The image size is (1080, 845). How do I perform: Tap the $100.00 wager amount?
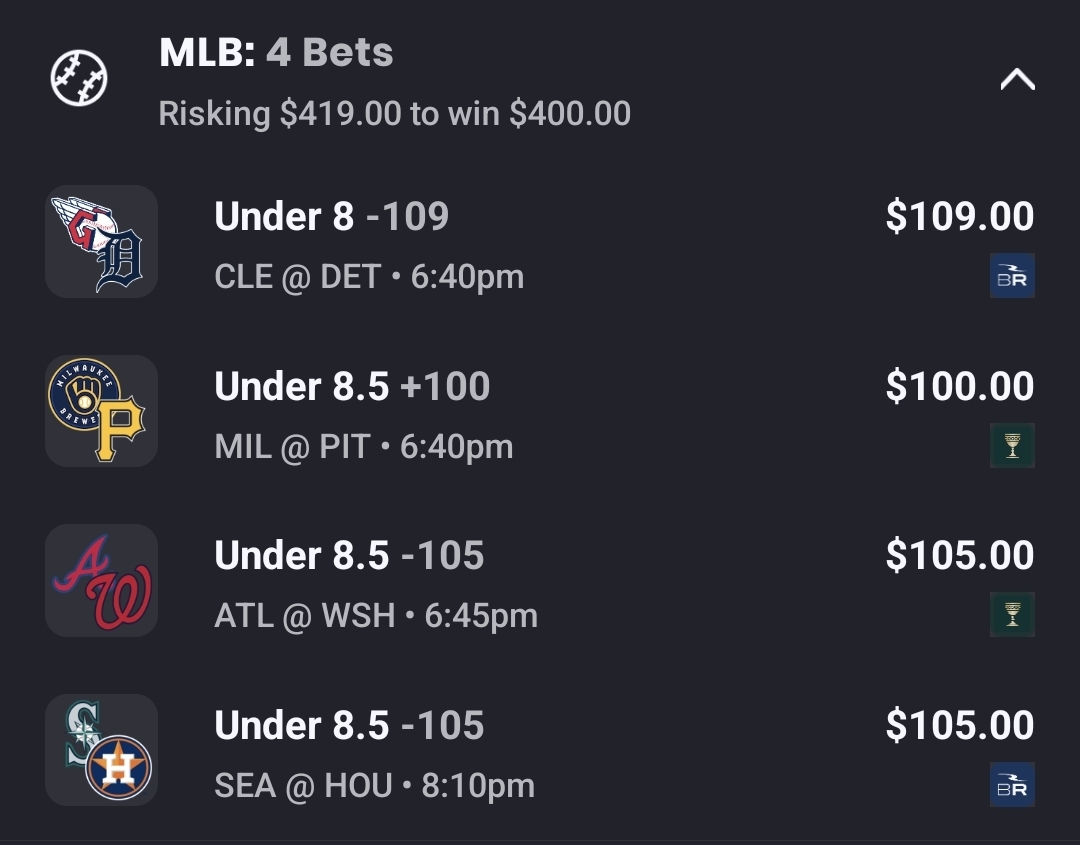959,387
